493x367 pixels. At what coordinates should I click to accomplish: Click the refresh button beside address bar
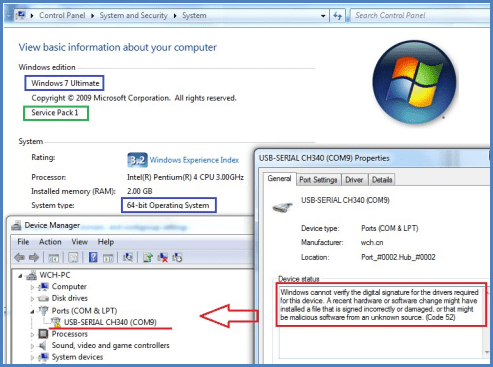pos(338,15)
